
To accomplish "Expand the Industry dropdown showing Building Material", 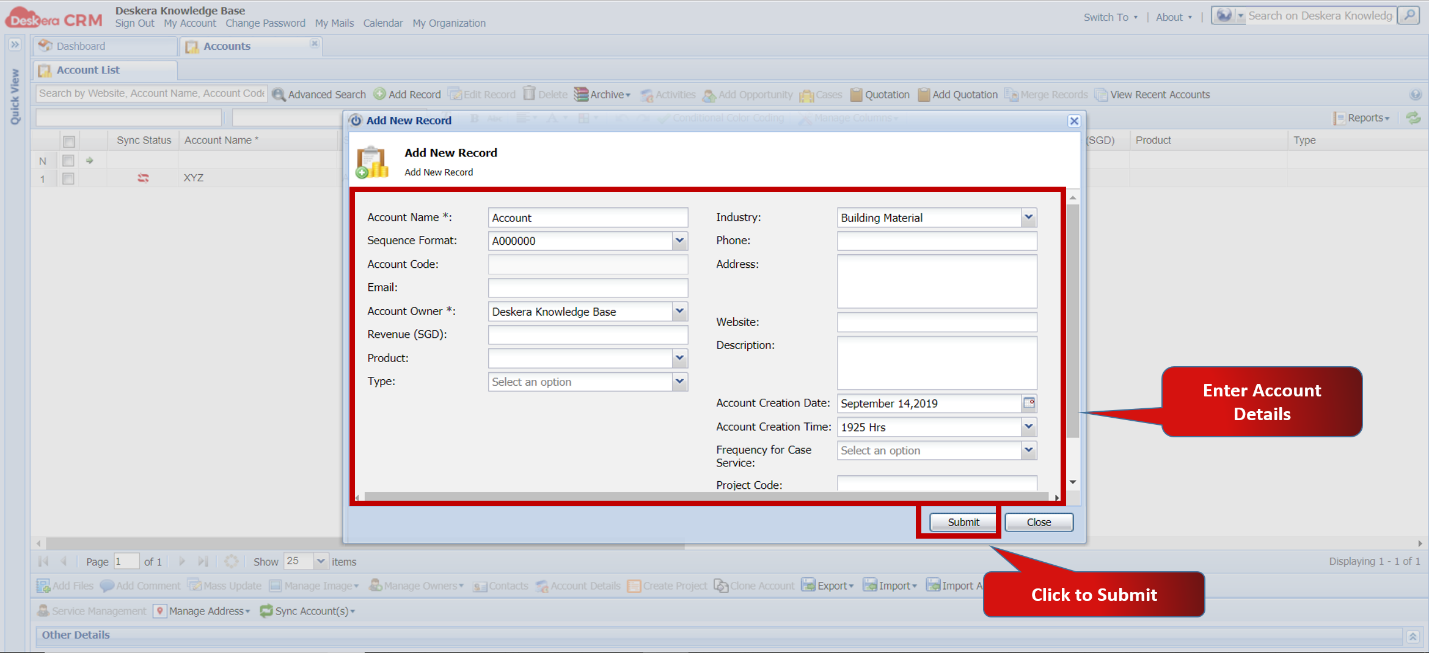I will pos(1029,217).
